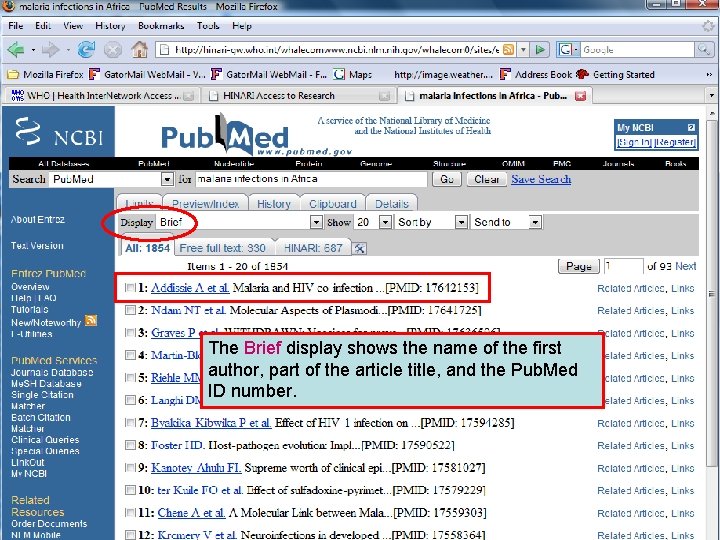Check the box for result 2 Ndam NT
This screenshot has width=720, height=540.
(130, 310)
